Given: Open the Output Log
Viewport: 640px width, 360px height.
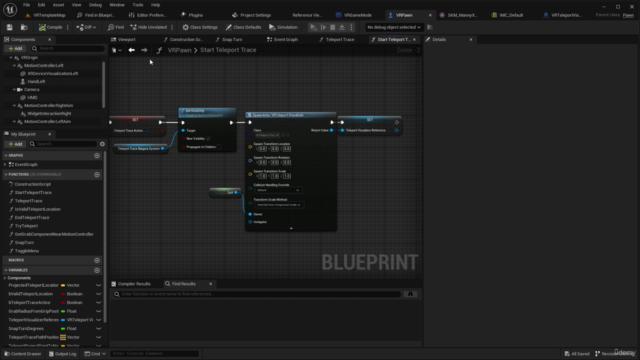Looking at the screenshot, I should [62, 354].
